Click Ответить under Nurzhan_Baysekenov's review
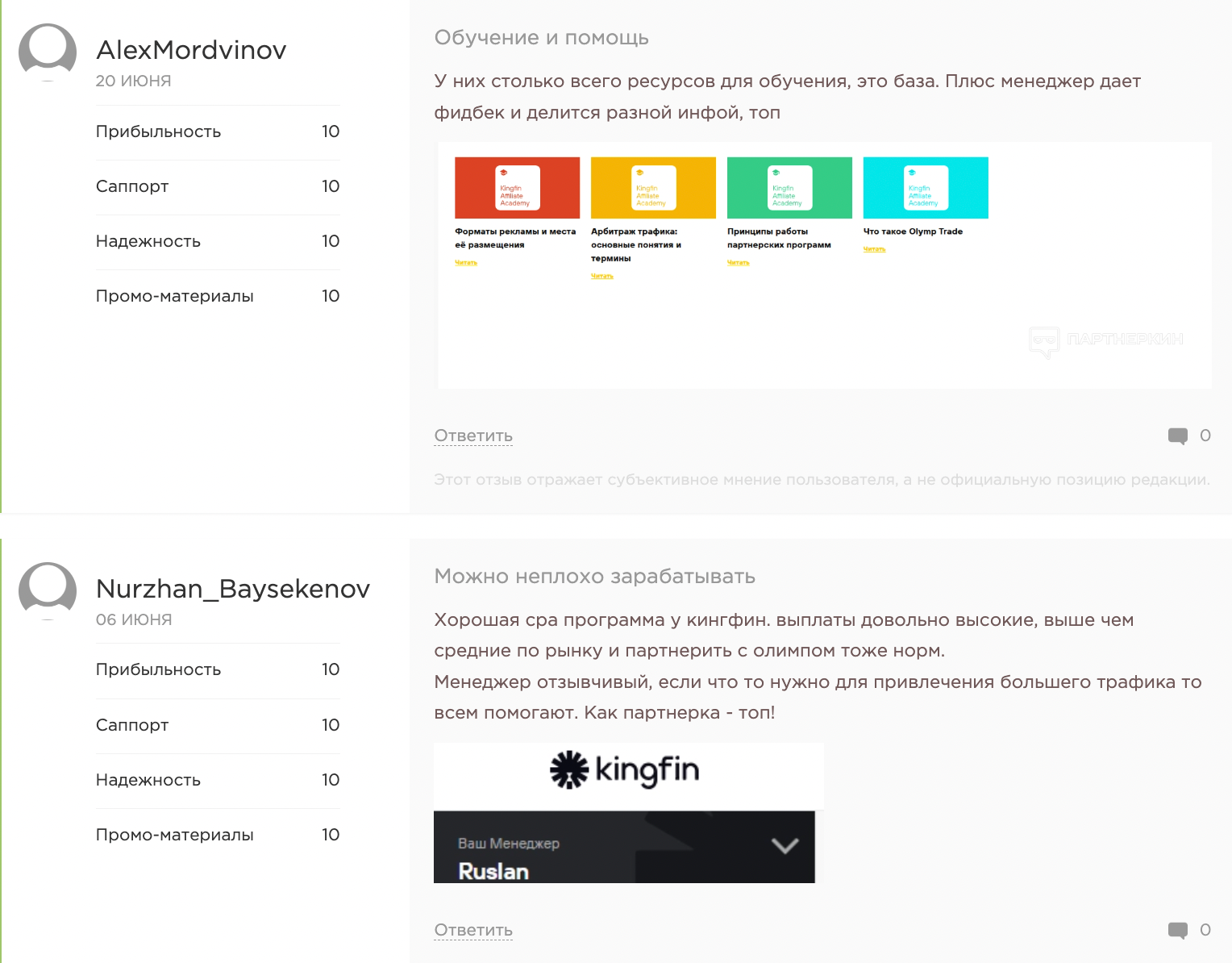This screenshot has width=1232, height=963. tap(473, 931)
